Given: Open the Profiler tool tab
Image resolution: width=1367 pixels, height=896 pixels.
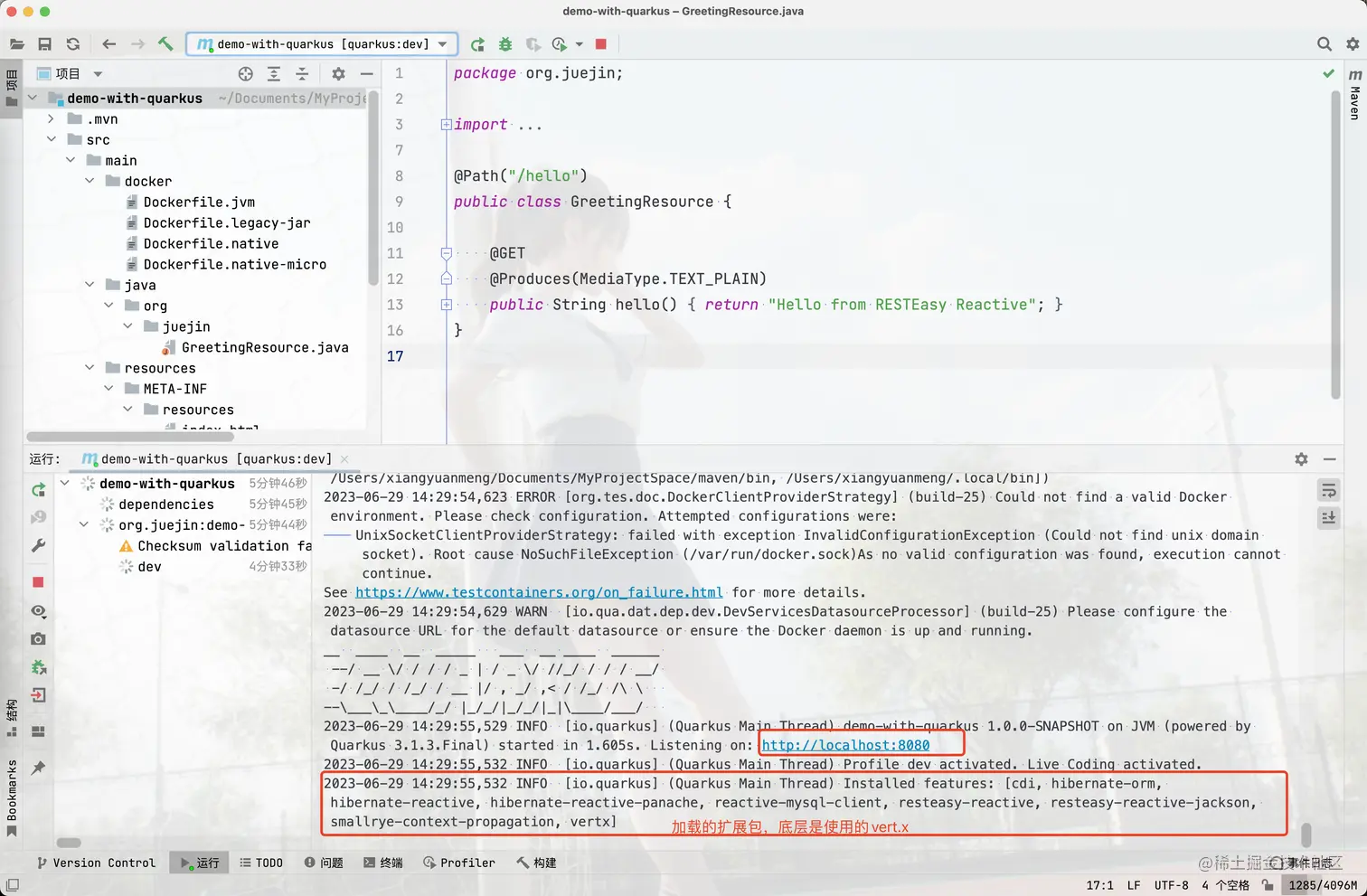Looking at the screenshot, I should pos(459,863).
